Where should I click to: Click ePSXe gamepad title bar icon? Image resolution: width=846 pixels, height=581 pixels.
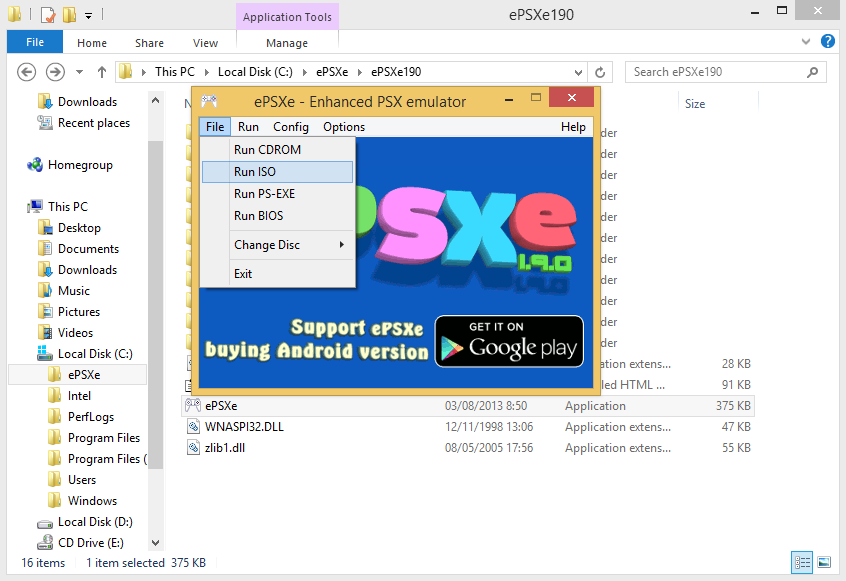pos(209,101)
